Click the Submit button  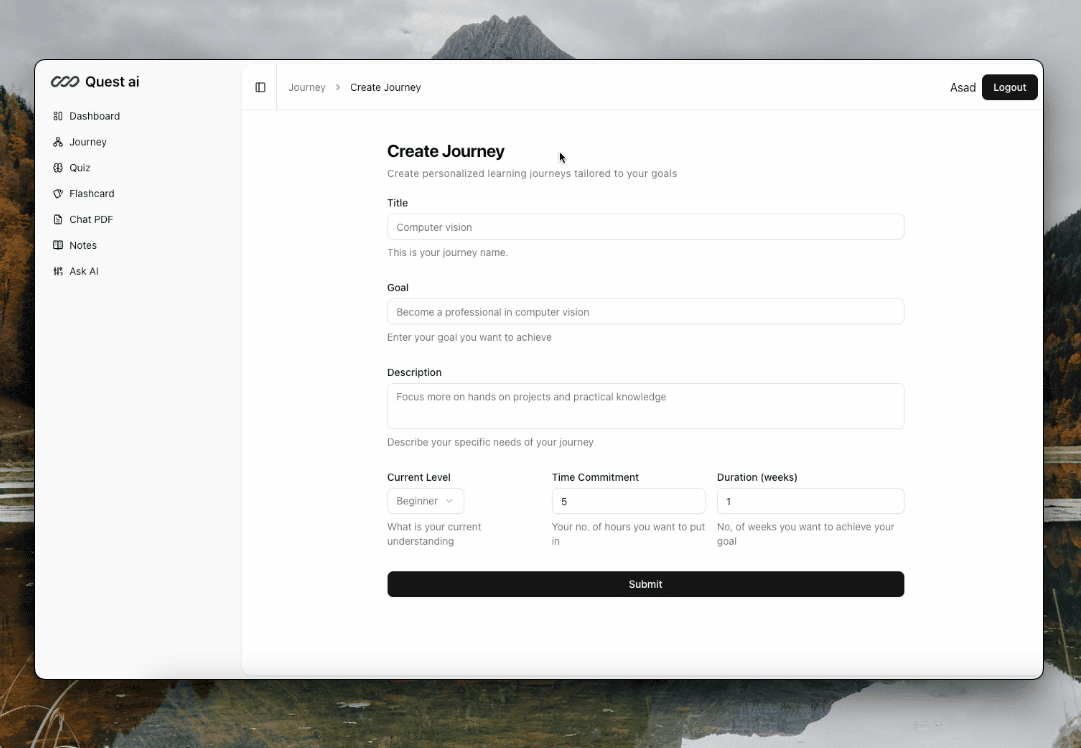[645, 584]
